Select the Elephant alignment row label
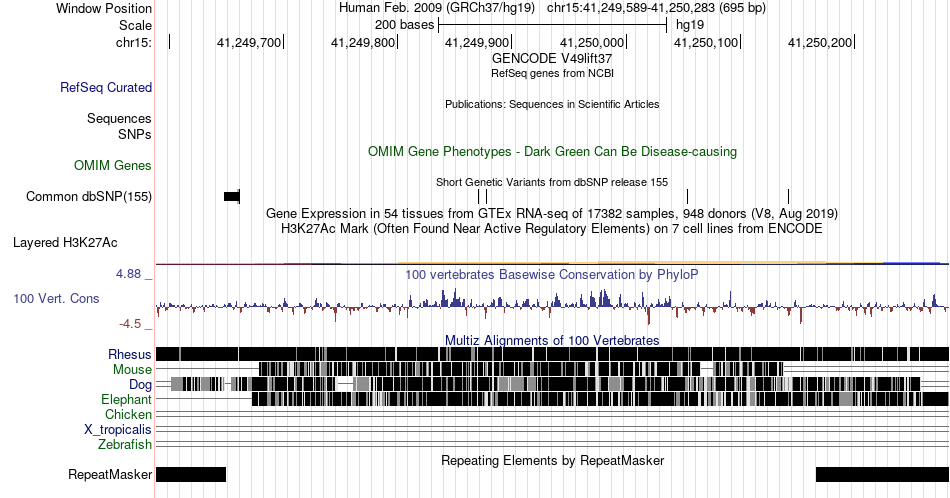950x498 pixels. [127, 399]
